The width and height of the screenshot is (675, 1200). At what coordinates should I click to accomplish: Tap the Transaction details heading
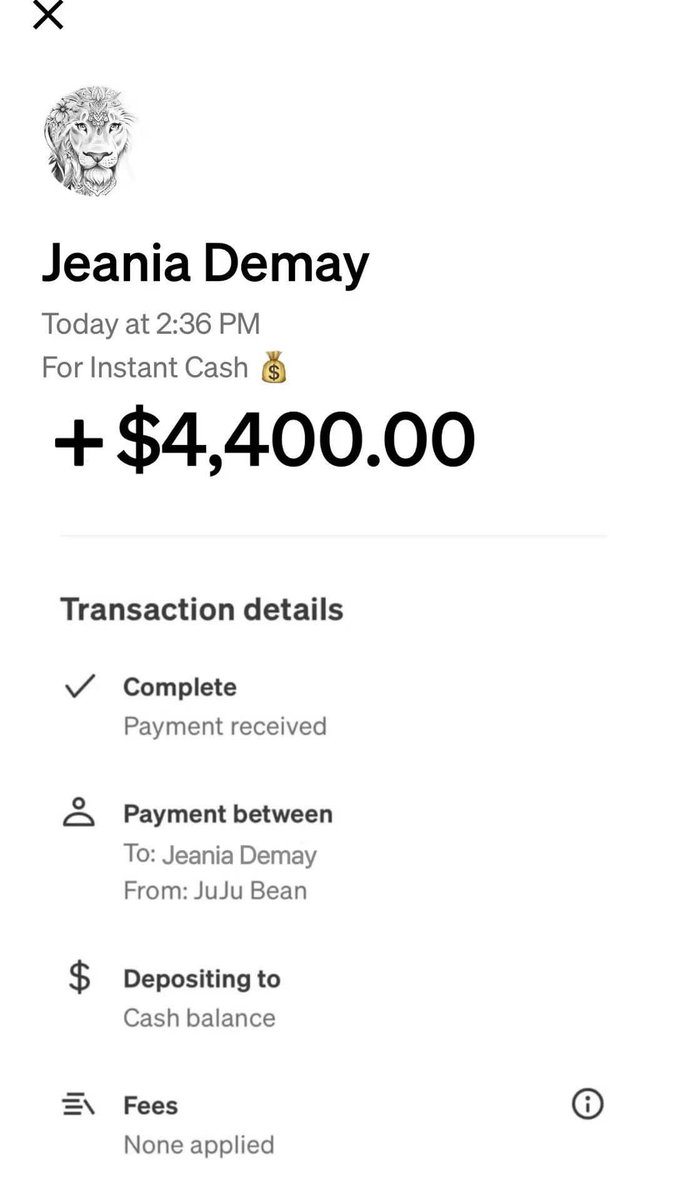[x=201, y=609]
